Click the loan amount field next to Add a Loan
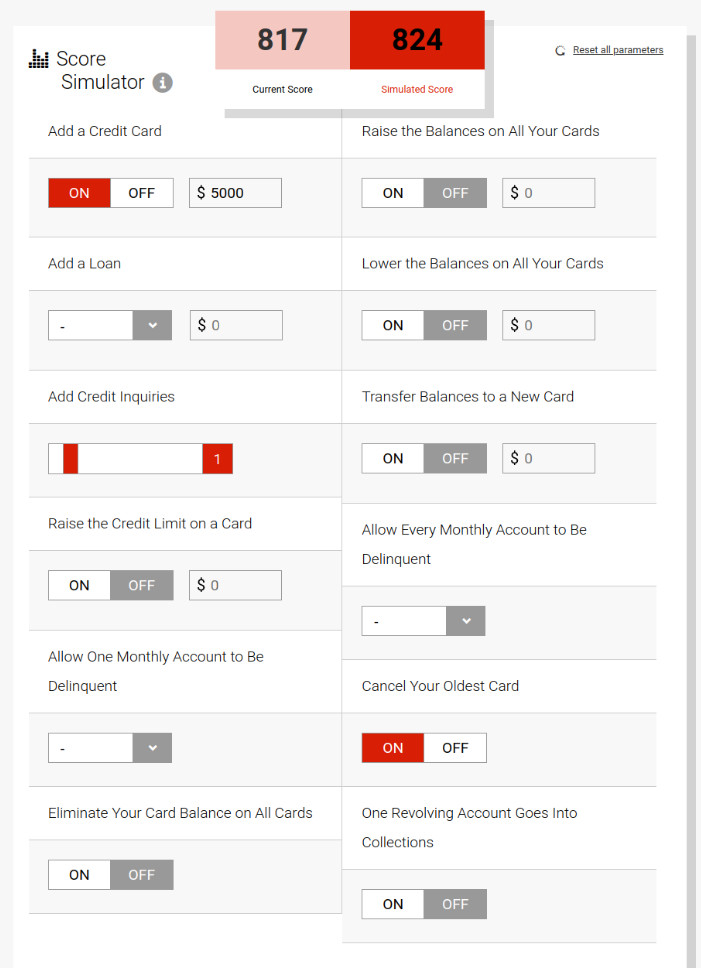 235,324
